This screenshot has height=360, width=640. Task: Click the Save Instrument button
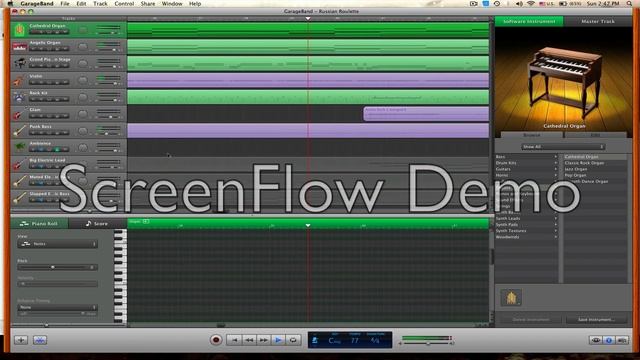click(596, 320)
